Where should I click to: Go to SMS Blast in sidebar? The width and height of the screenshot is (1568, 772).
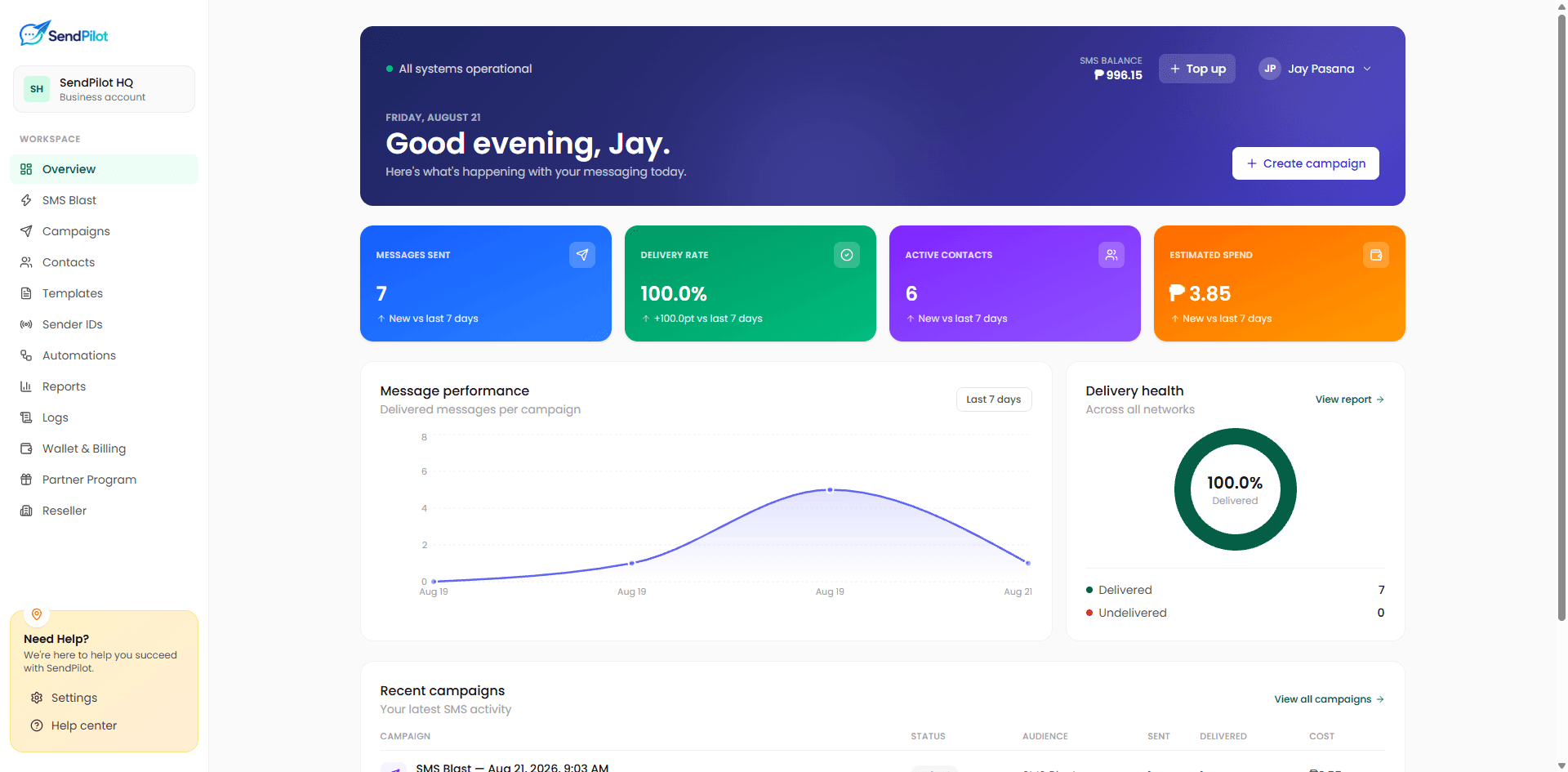coord(104,200)
